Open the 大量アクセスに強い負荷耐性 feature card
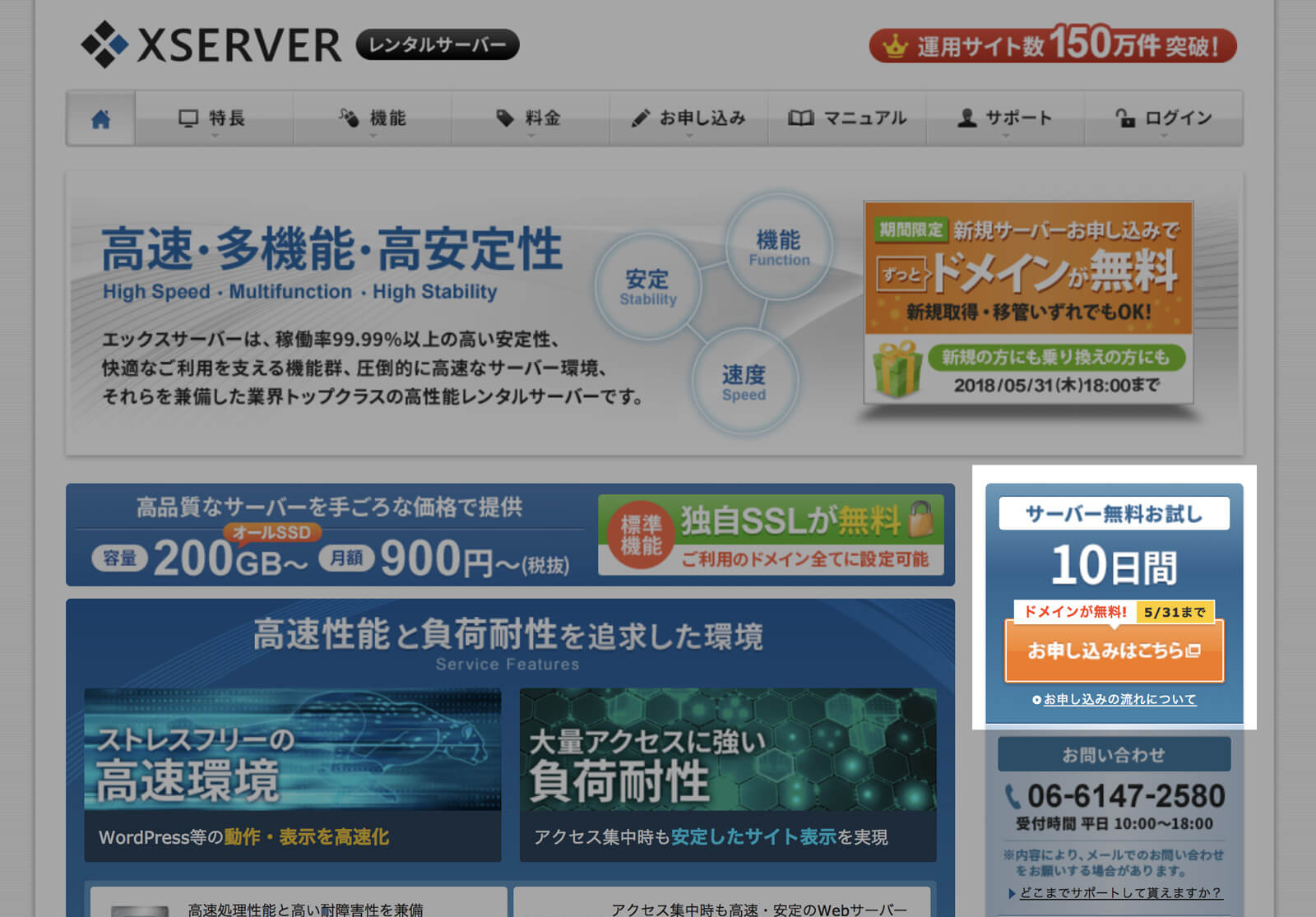 pyautogui.click(x=728, y=775)
